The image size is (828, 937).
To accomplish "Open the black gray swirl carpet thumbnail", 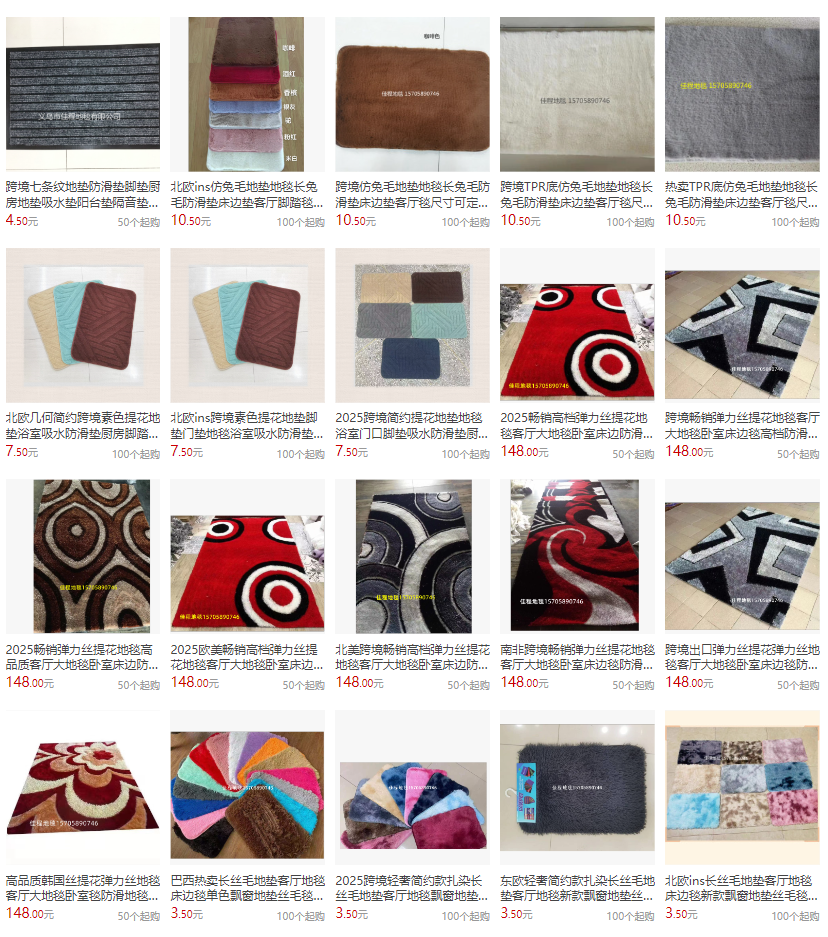I will click(412, 556).
